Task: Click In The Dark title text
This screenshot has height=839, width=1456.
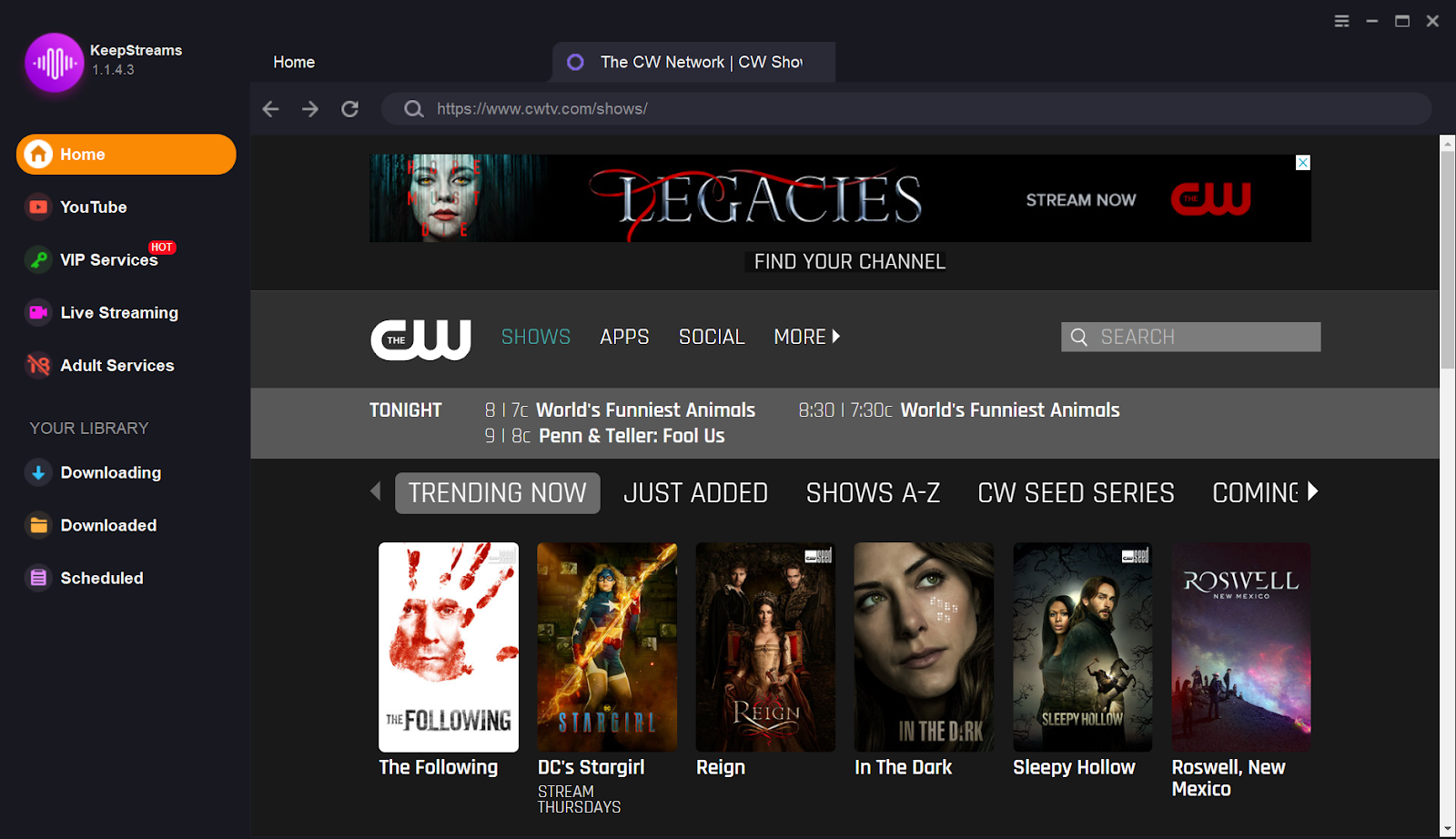Action: click(903, 768)
